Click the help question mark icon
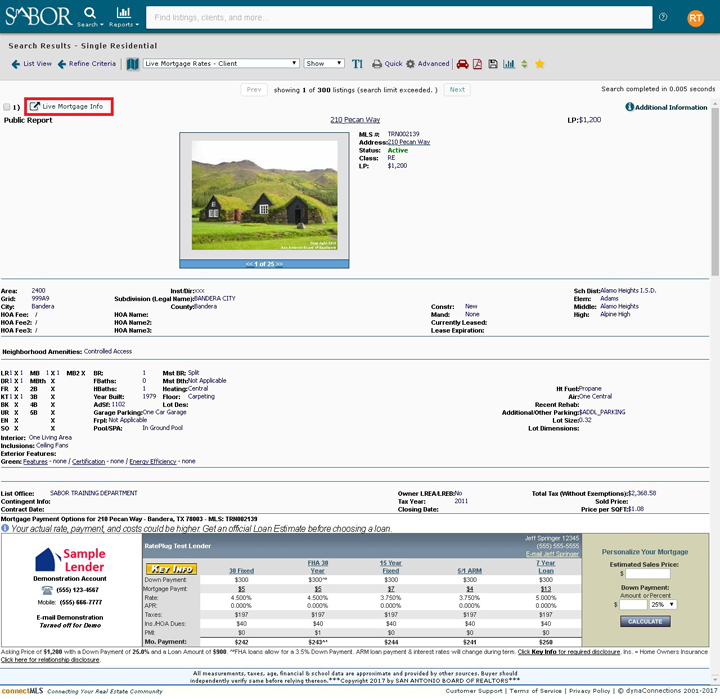 pos(663,17)
